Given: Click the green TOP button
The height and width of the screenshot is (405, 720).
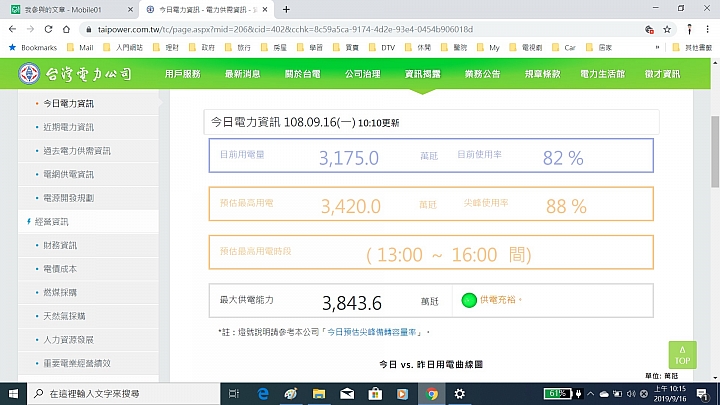Looking at the screenshot, I should [682, 355].
